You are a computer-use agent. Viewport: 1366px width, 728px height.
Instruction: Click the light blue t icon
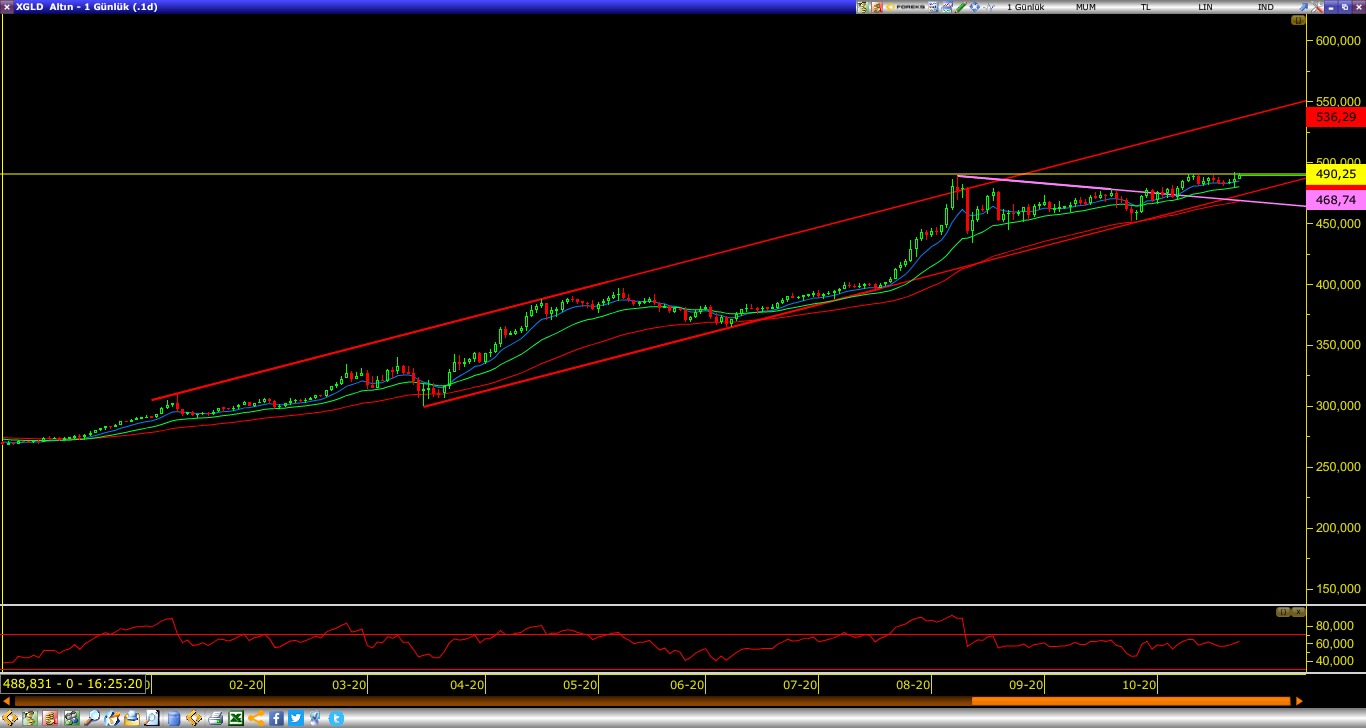(336, 718)
